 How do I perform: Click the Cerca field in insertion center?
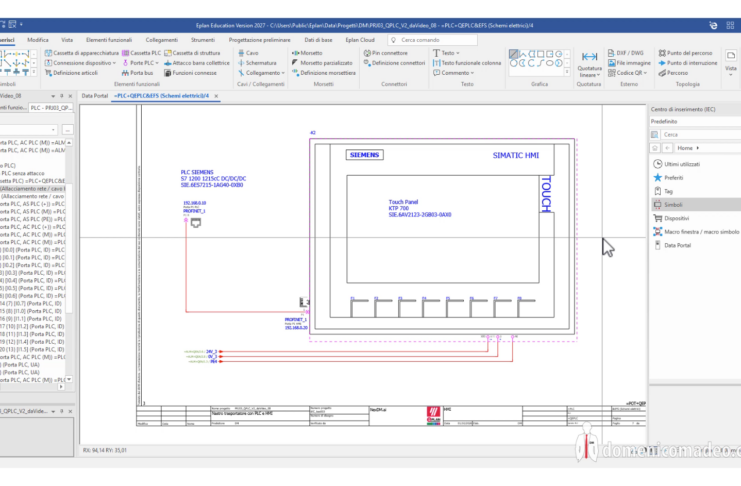point(699,135)
